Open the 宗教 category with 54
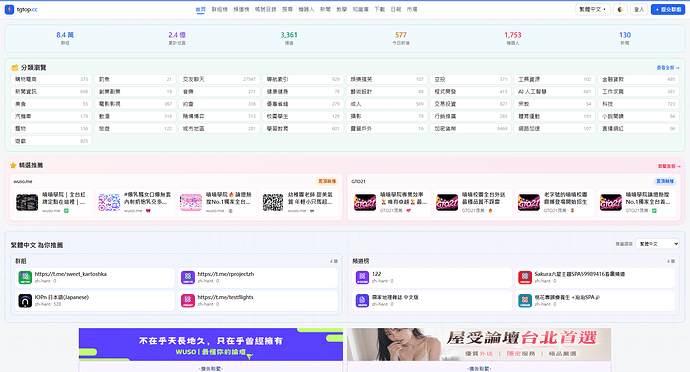Image resolution: width=690 pixels, height=372 pixels. coord(554,104)
